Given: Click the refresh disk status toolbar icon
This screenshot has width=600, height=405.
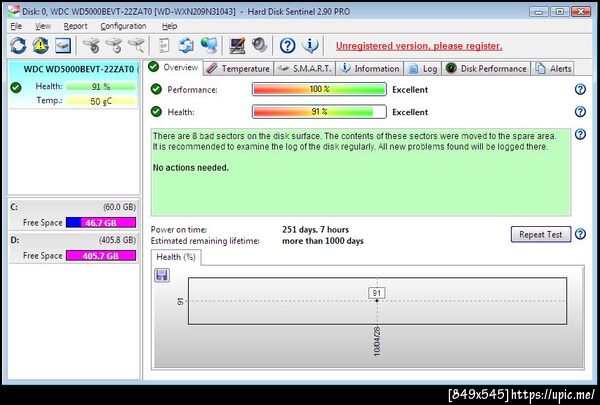Looking at the screenshot, I should pos(18,46).
